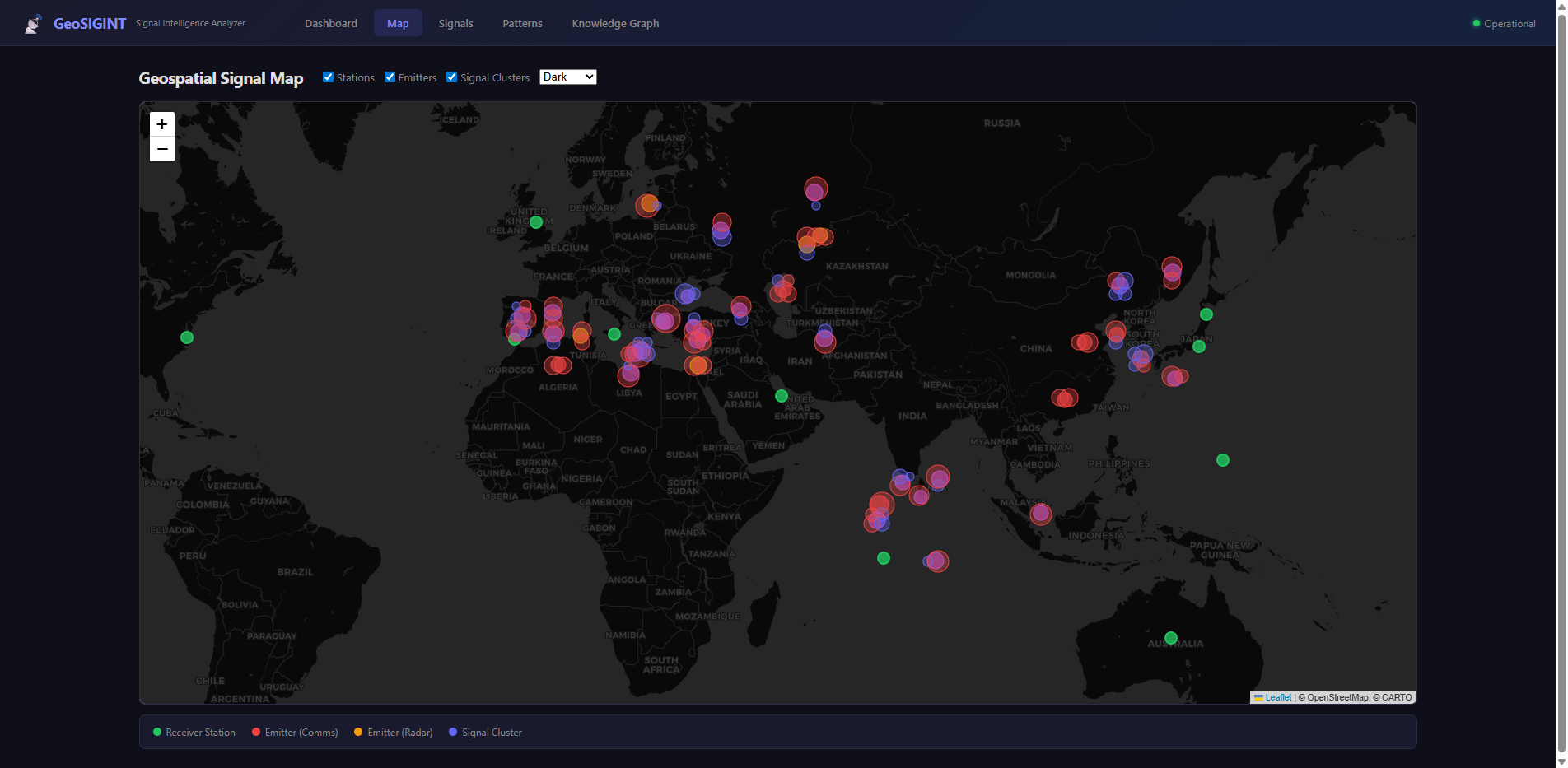Click the Emitter (Radar) legend color dot
This screenshot has width=1568, height=768.
[x=357, y=732]
